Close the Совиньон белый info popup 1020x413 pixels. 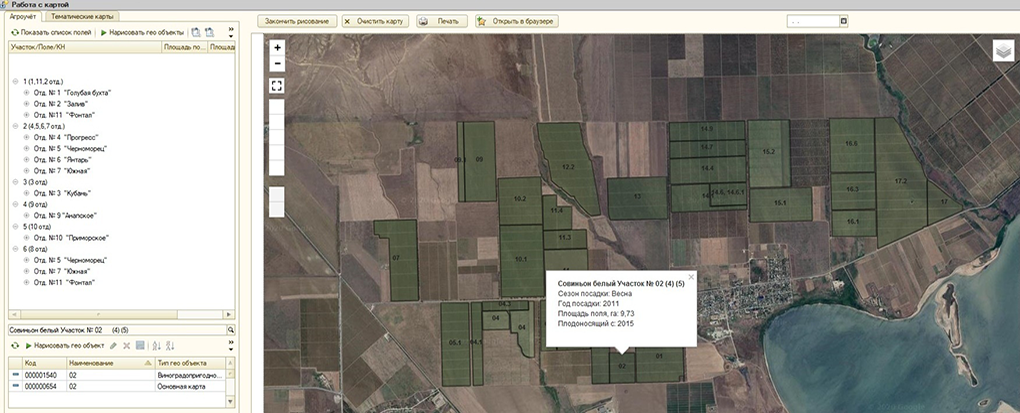(x=691, y=276)
